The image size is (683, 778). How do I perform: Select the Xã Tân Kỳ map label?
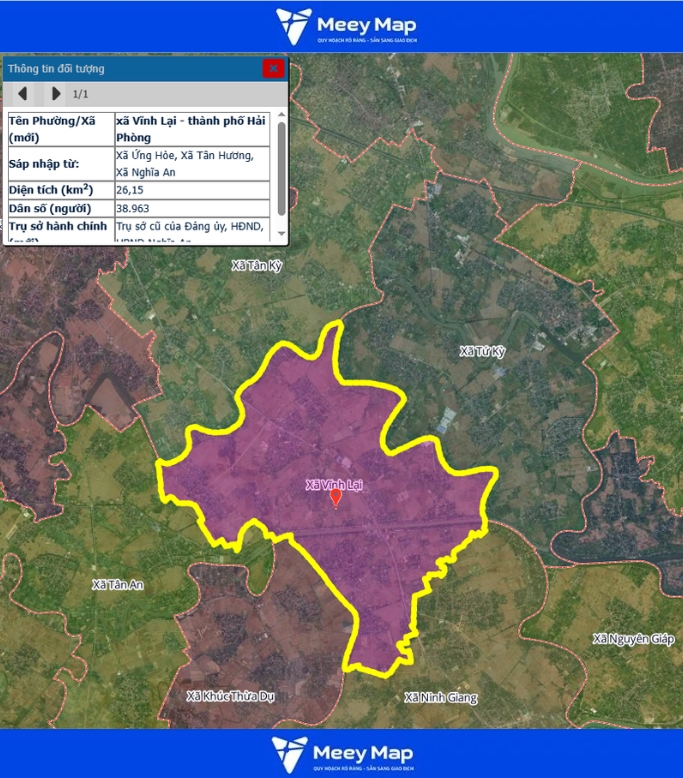click(257, 265)
